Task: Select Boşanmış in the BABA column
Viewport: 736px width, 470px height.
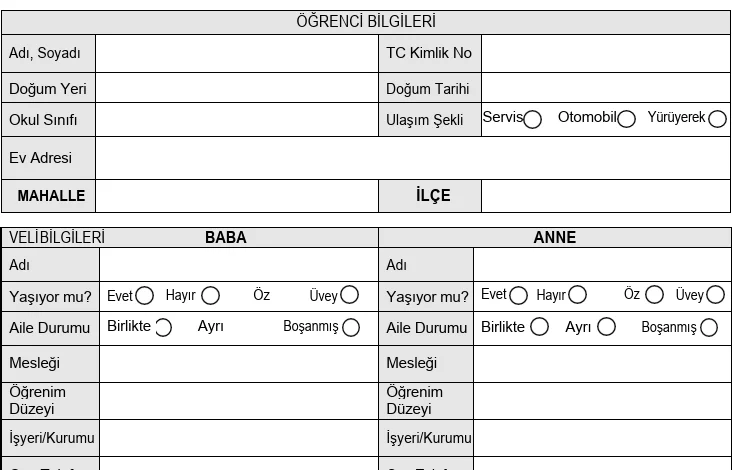Action: click(x=350, y=327)
